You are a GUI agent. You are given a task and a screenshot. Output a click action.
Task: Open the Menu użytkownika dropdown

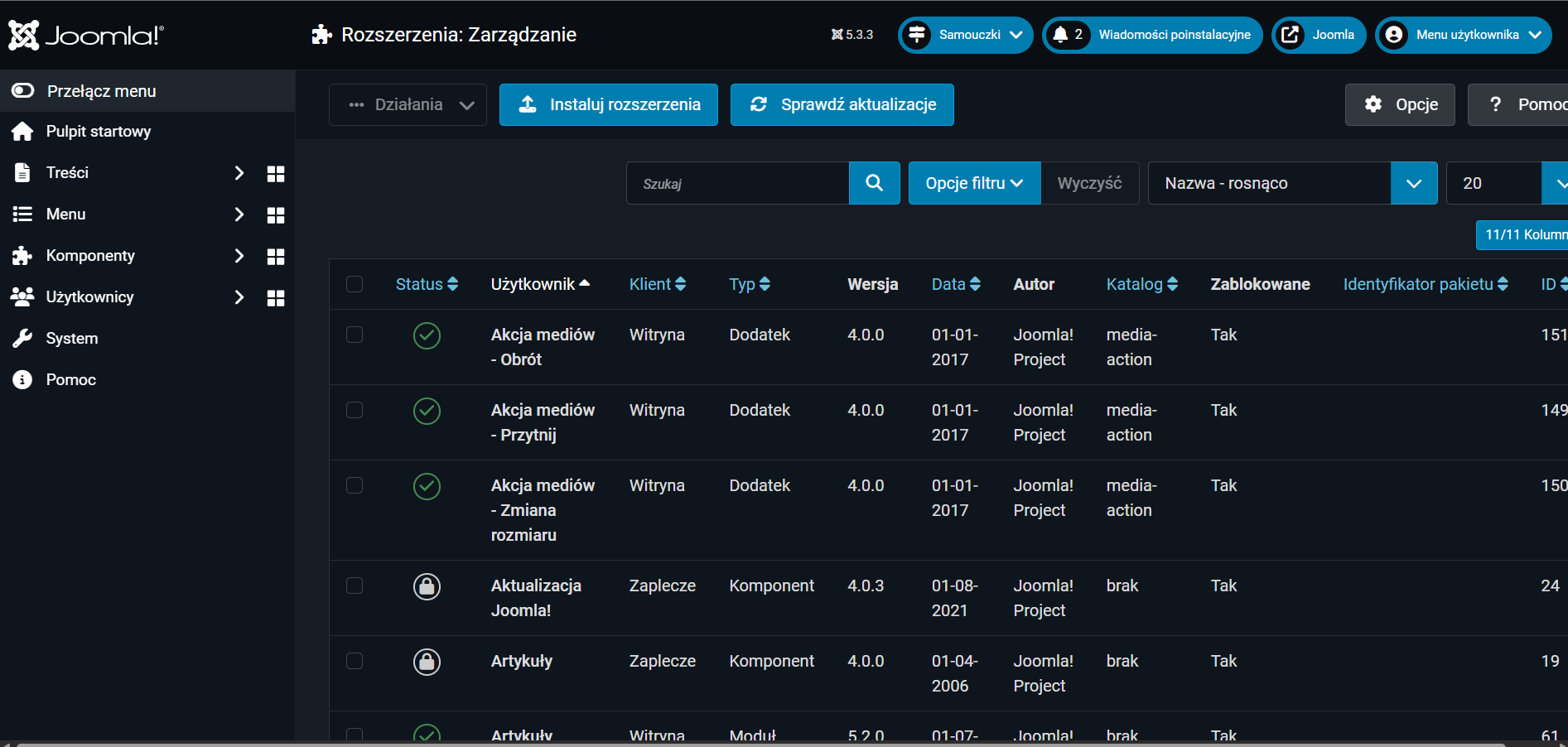pos(1464,35)
